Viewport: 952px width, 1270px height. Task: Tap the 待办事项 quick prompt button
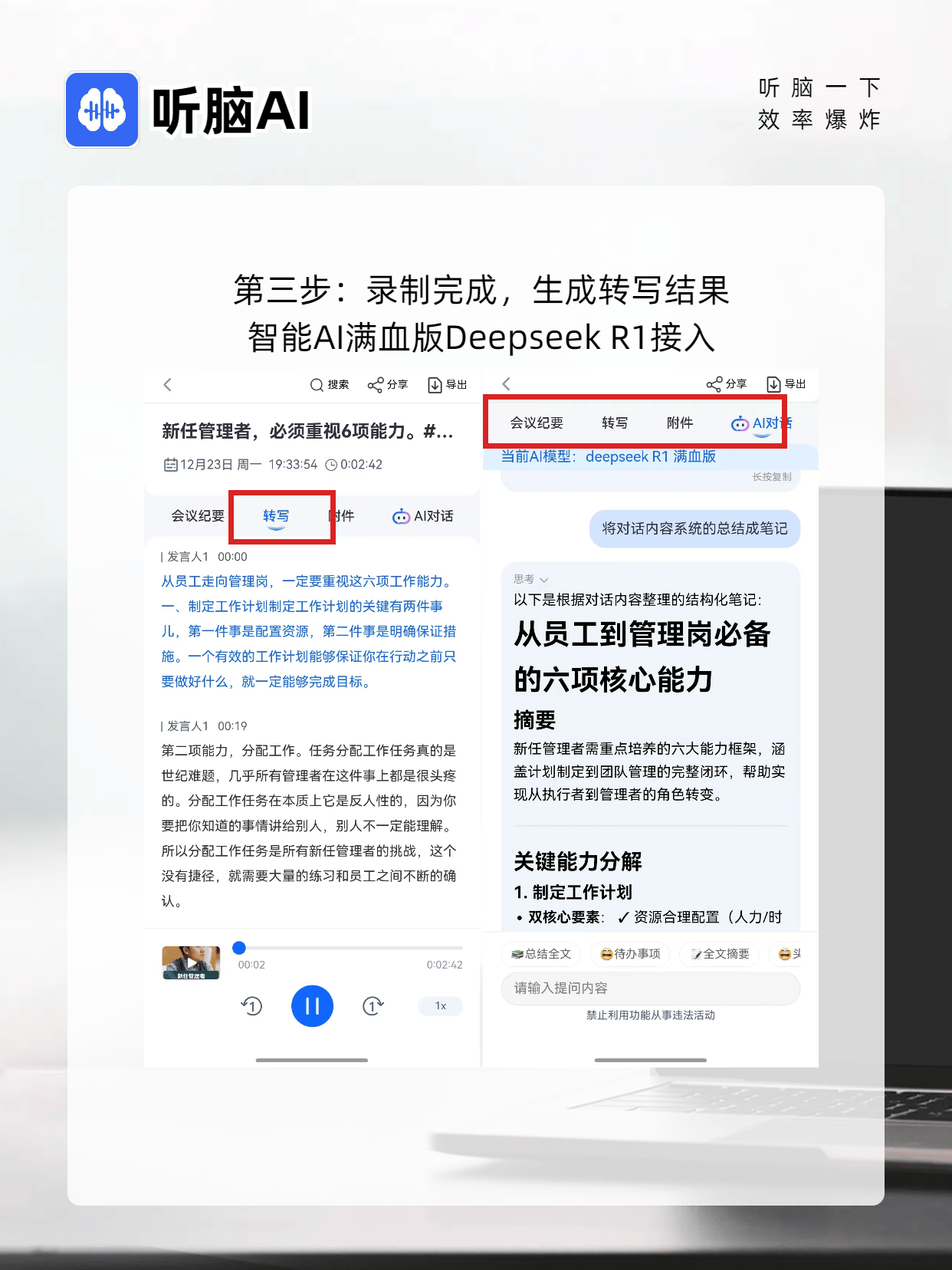[x=630, y=954]
